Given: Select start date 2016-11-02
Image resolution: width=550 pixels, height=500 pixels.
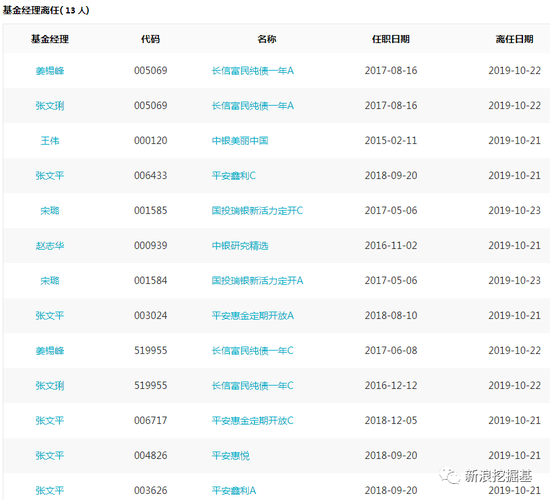Looking at the screenshot, I should pos(391,246).
